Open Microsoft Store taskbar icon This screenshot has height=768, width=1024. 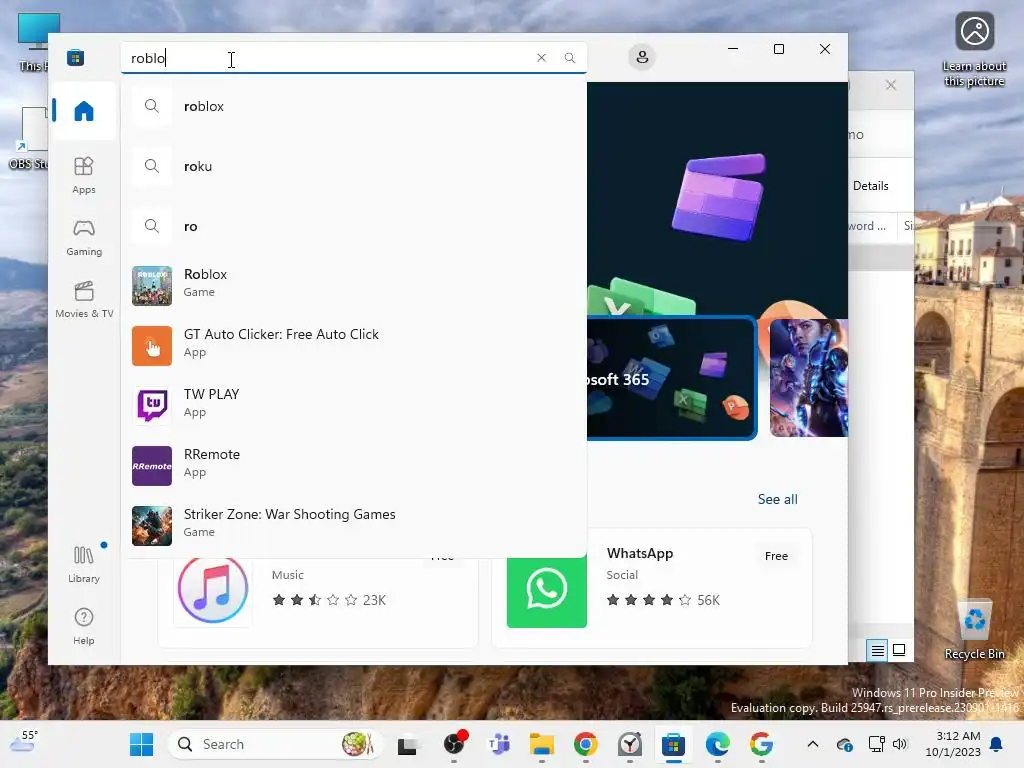[673, 744]
